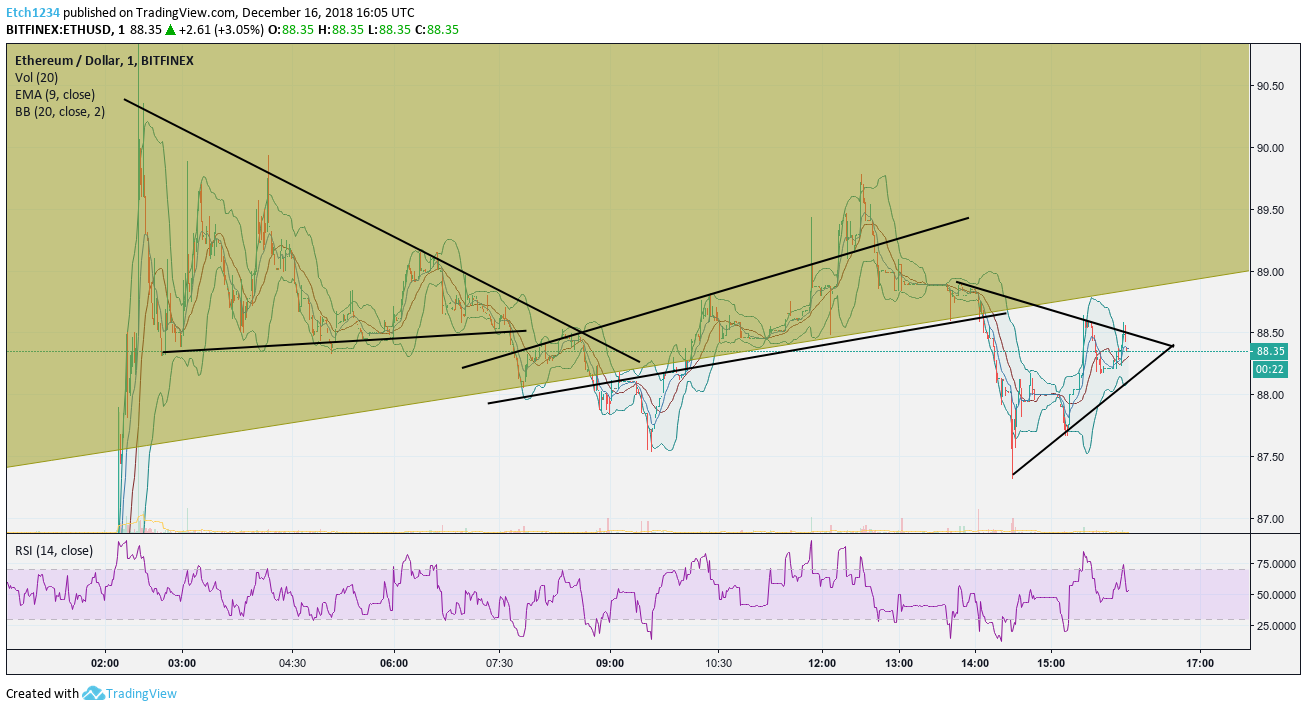Click the 04:30 time axis label
Viewport: 1307px width, 711px height.
291,663
